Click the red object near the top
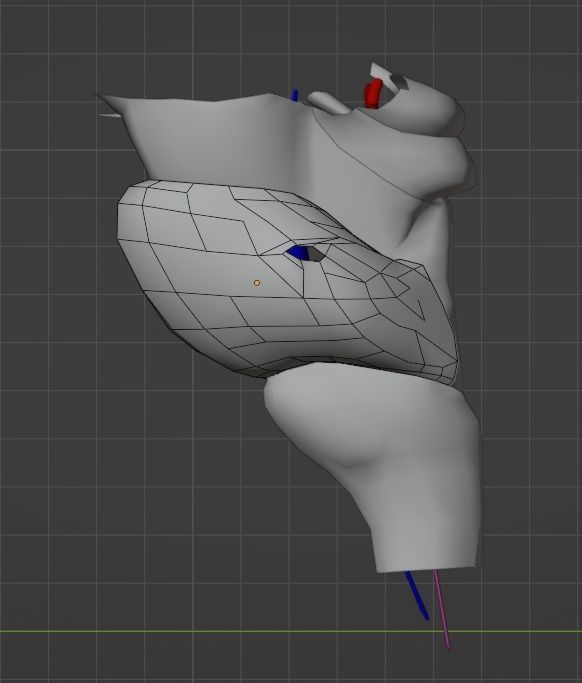 pos(372,93)
